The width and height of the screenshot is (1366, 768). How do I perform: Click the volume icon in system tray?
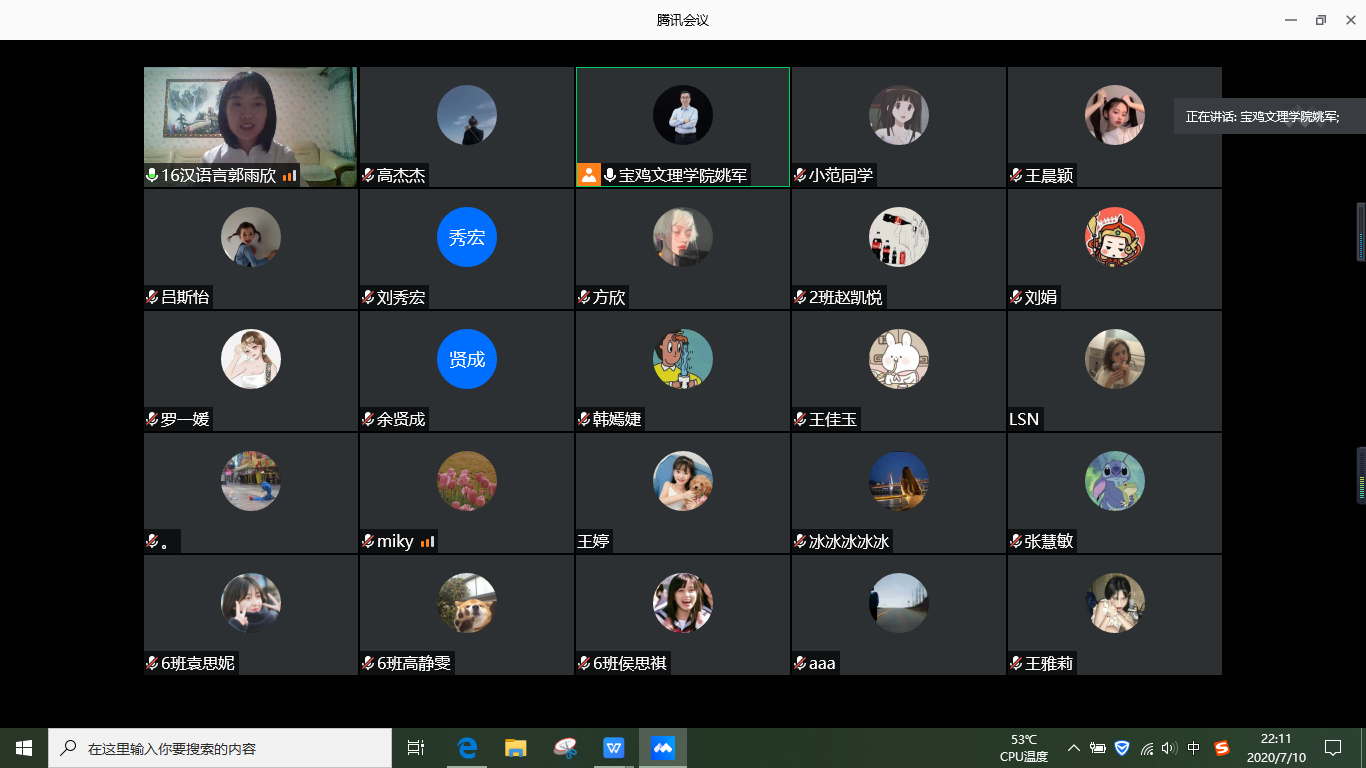pyautogui.click(x=1169, y=748)
